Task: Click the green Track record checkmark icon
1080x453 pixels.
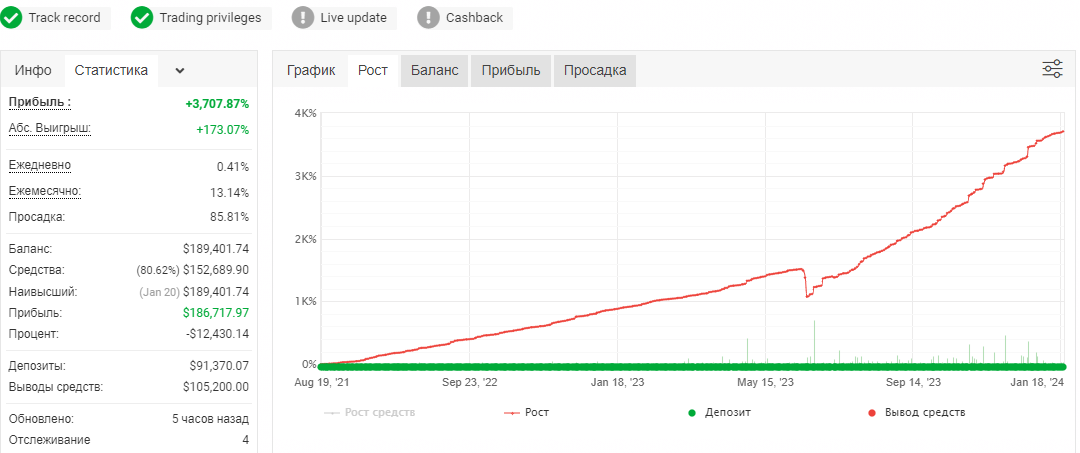Action: (11, 18)
